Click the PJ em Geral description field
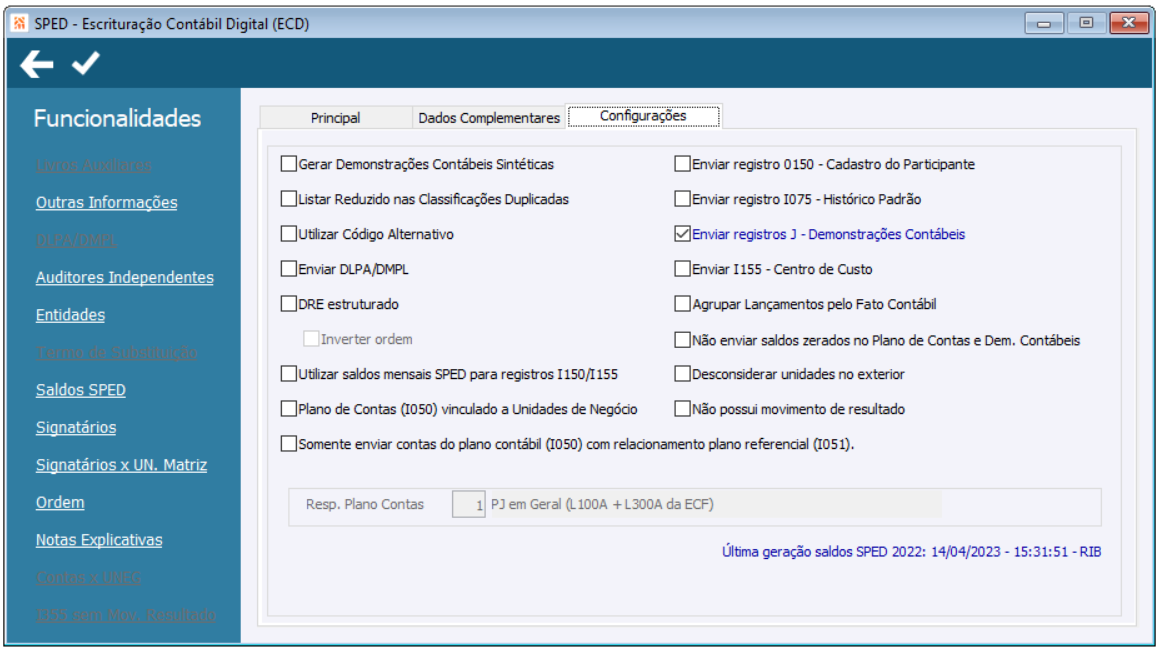 coord(715,505)
